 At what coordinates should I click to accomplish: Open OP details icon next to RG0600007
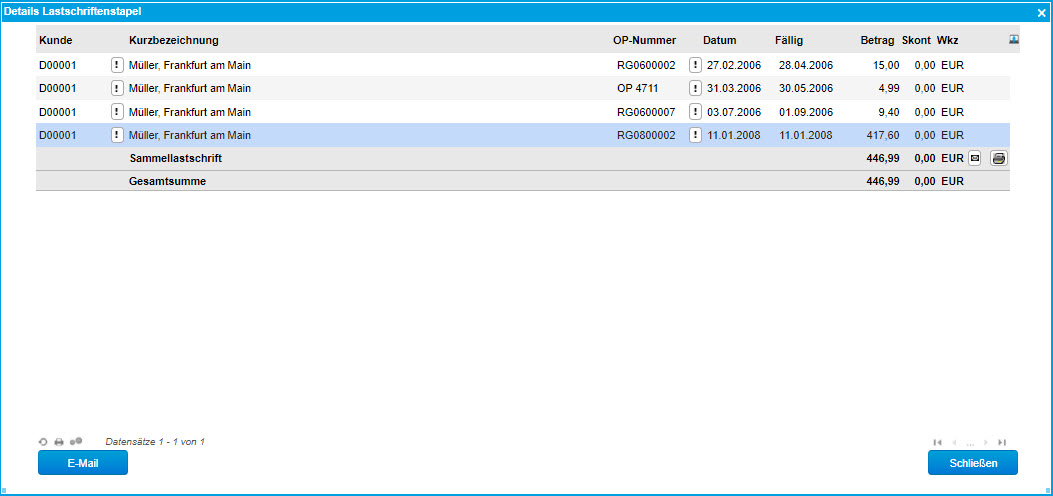[x=696, y=111]
